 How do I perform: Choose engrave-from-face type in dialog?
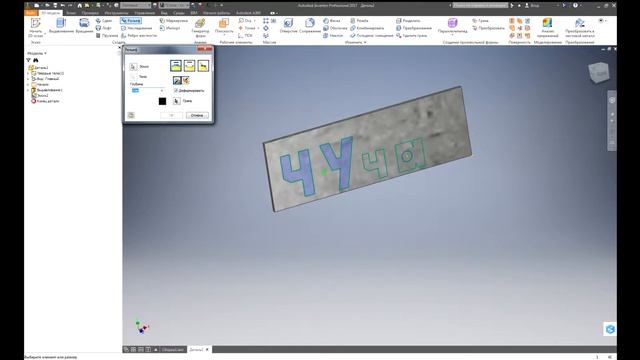click(189, 66)
